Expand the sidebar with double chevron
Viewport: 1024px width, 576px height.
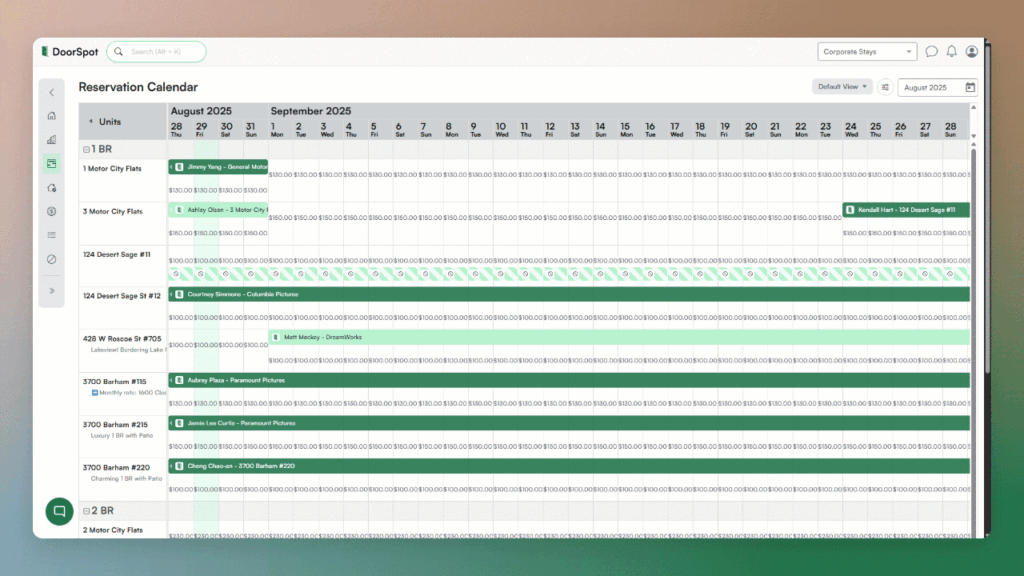(52, 291)
